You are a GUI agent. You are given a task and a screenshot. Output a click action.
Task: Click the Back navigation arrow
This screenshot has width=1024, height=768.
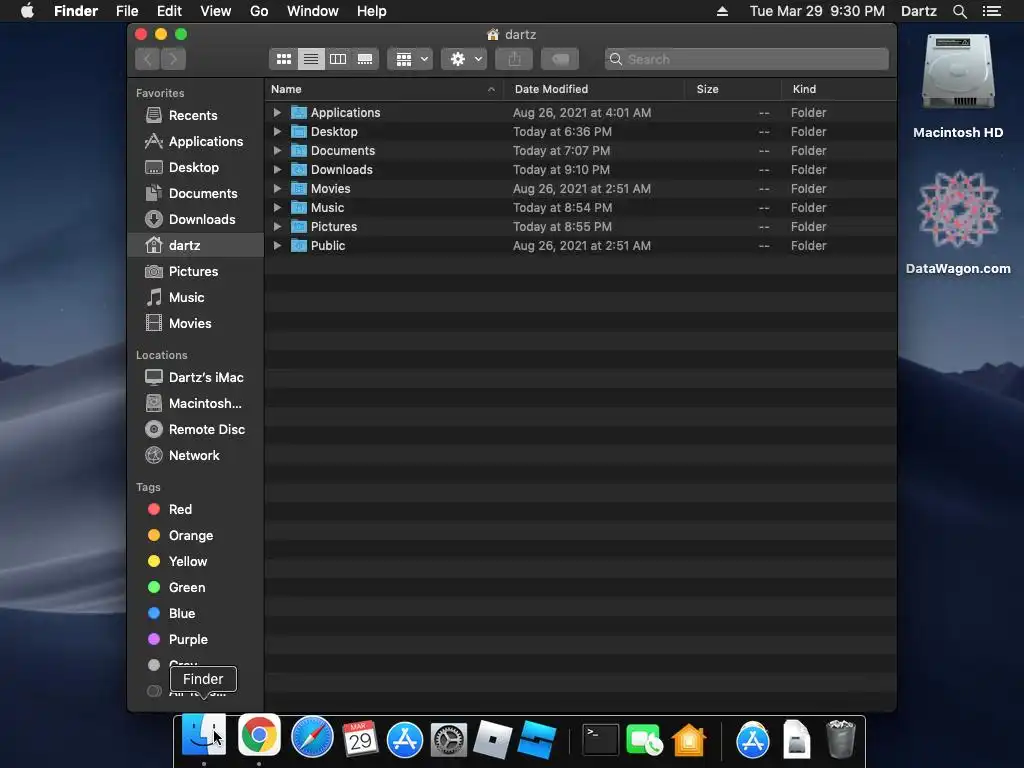[148, 59]
